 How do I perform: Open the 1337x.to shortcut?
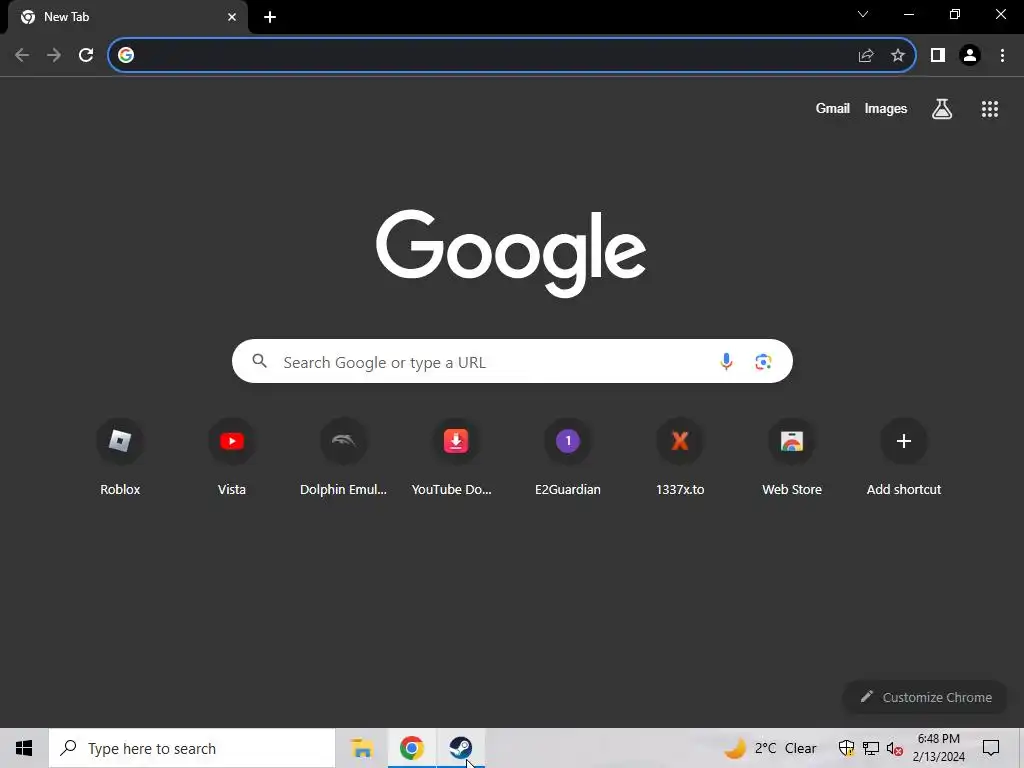tap(680, 457)
